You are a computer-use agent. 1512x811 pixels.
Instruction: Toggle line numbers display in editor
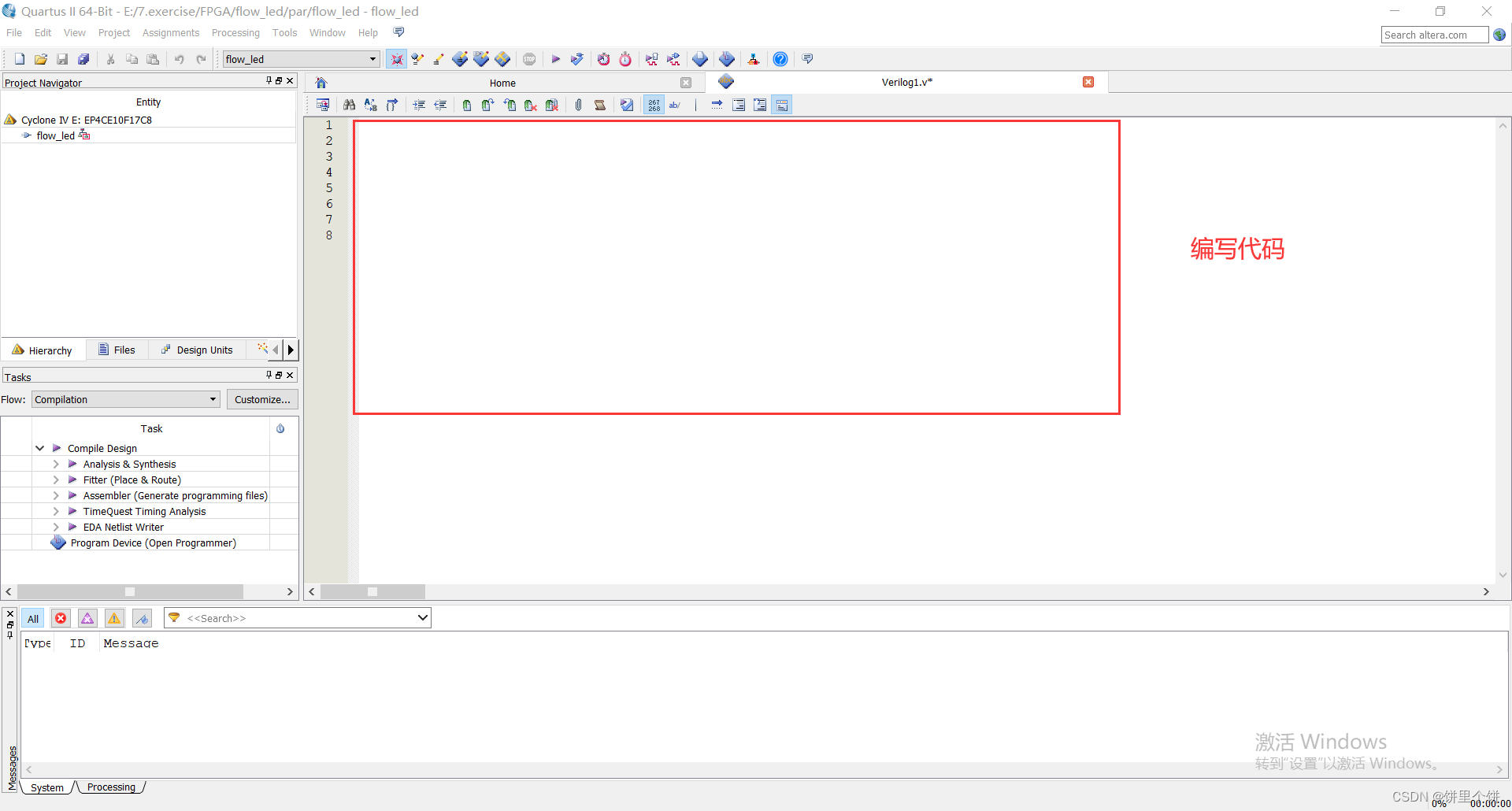click(654, 105)
